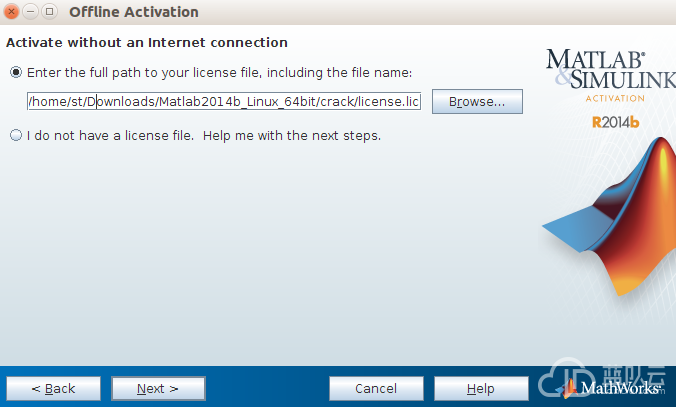Screen dimensions: 676x407
Task: Open the Help documentation
Action: click(481, 388)
